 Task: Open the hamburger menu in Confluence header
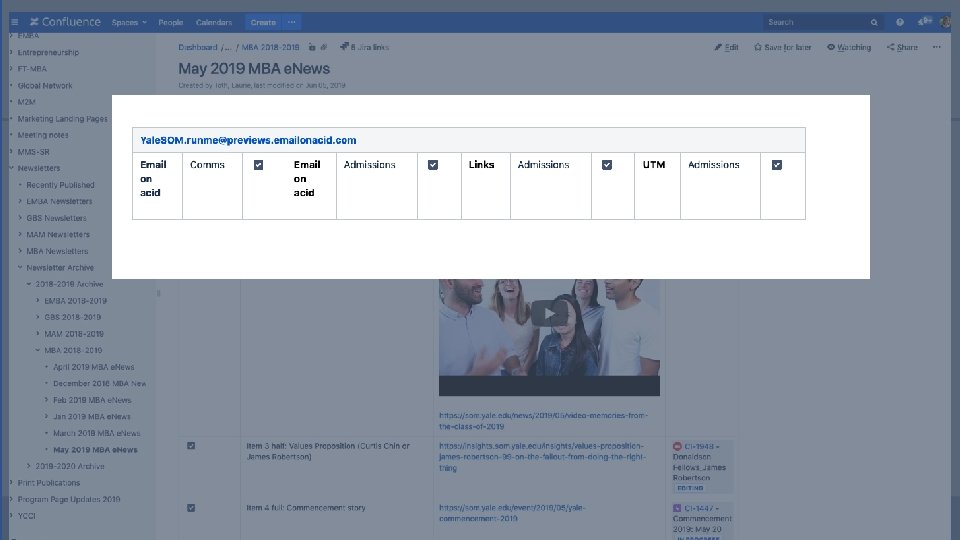pyautogui.click(x=15, y=22)
